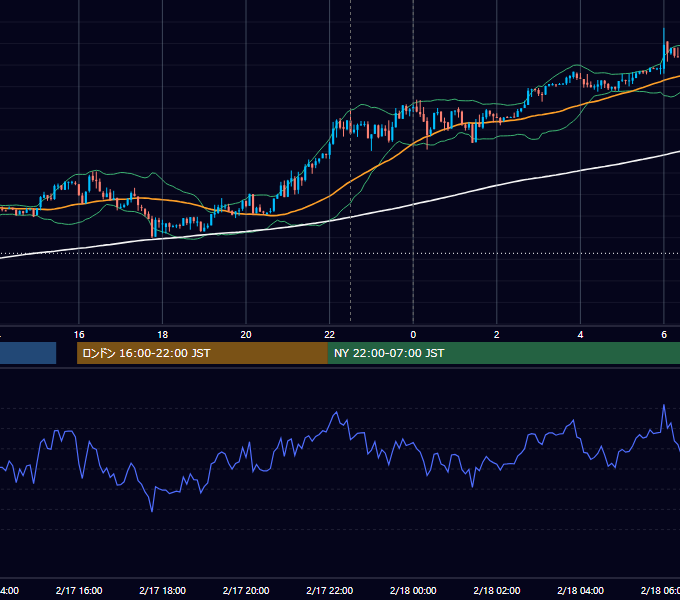680x600 pixels.
Task: Click the 2/17 20:00 date label
Action: tap(246, 590)
